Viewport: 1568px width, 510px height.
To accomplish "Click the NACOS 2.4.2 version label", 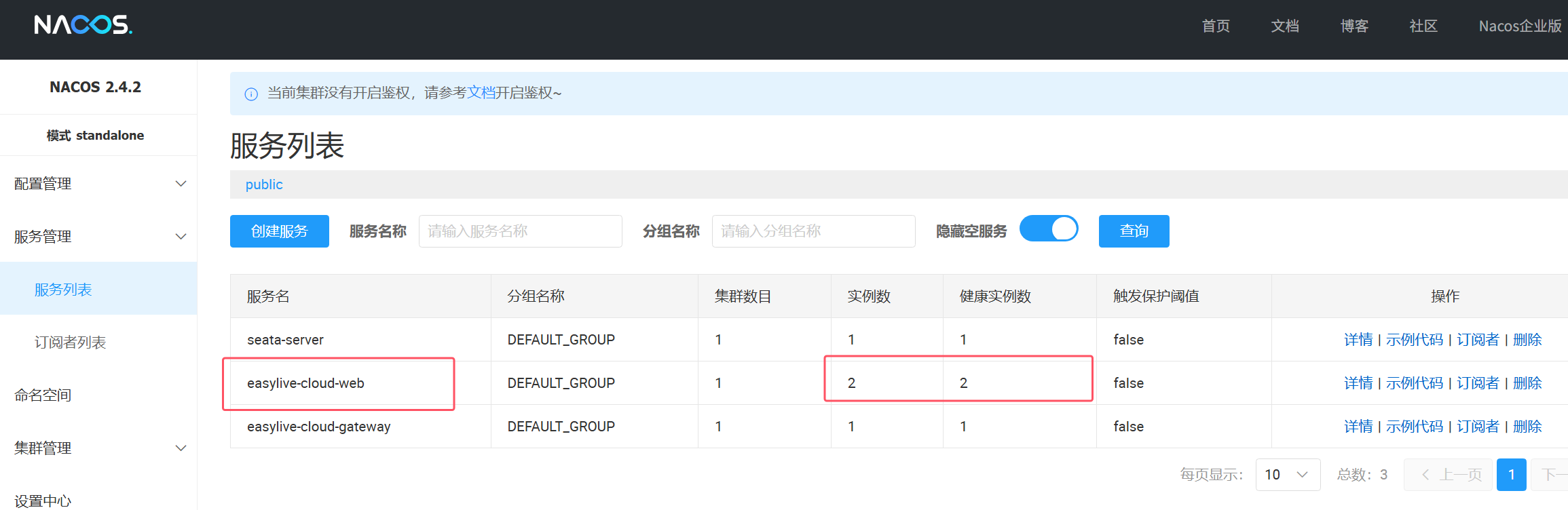I will click(x=95, y=87).
